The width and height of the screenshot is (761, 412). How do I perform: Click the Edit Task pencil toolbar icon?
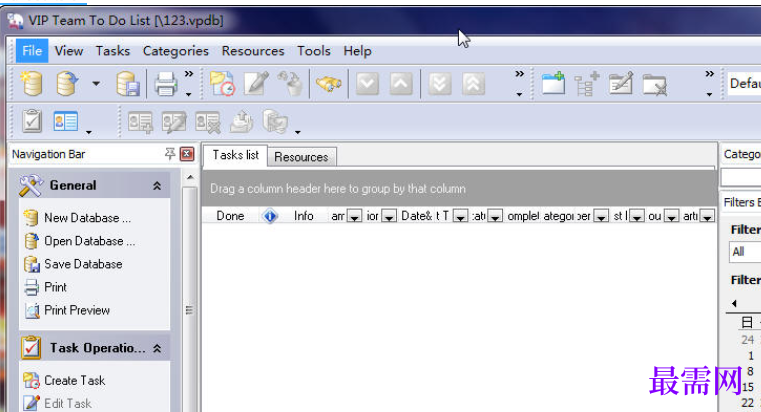tap(256, 83)
